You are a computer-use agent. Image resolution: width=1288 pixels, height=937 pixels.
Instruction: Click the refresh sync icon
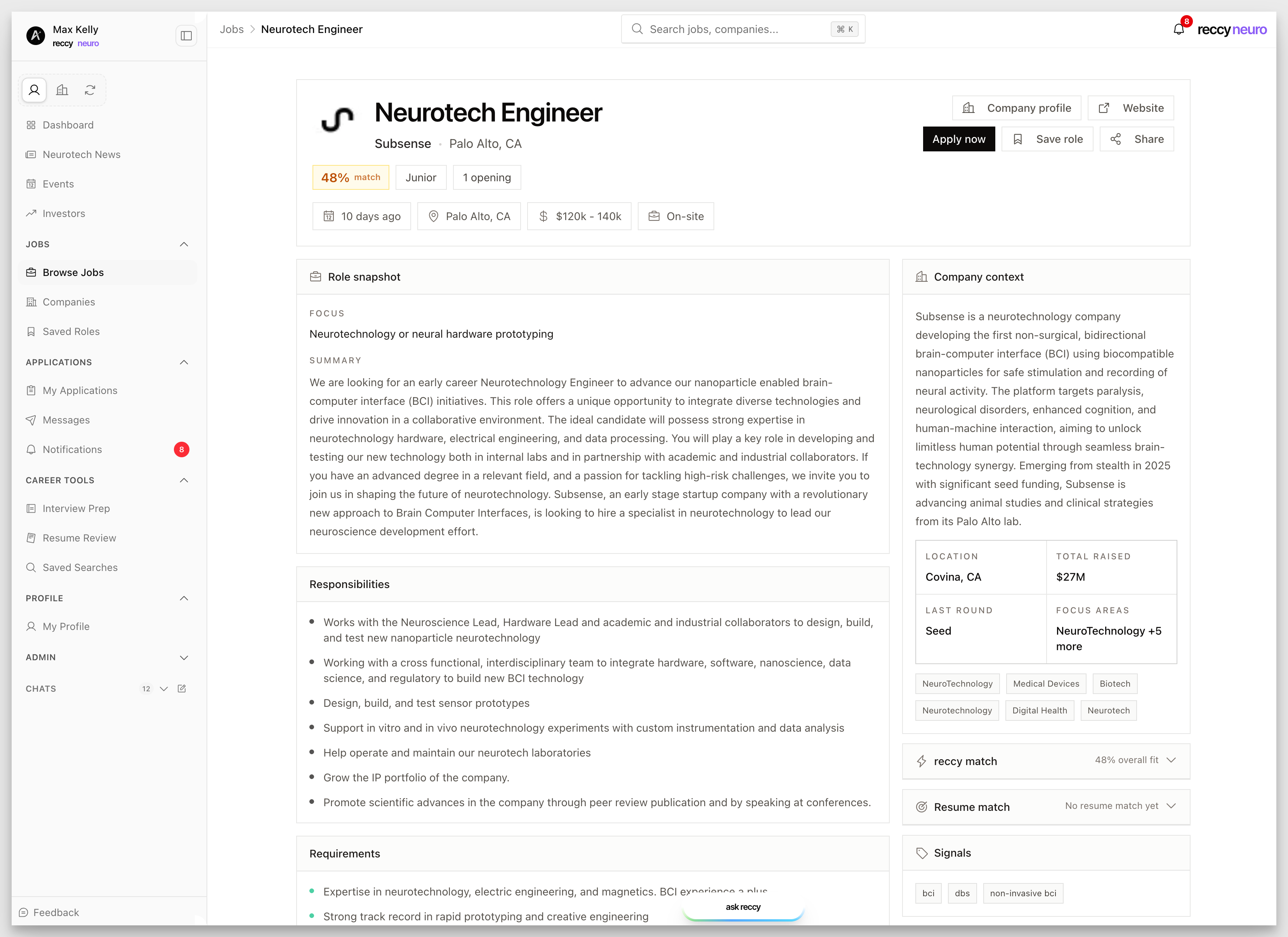tap(90, 90)
